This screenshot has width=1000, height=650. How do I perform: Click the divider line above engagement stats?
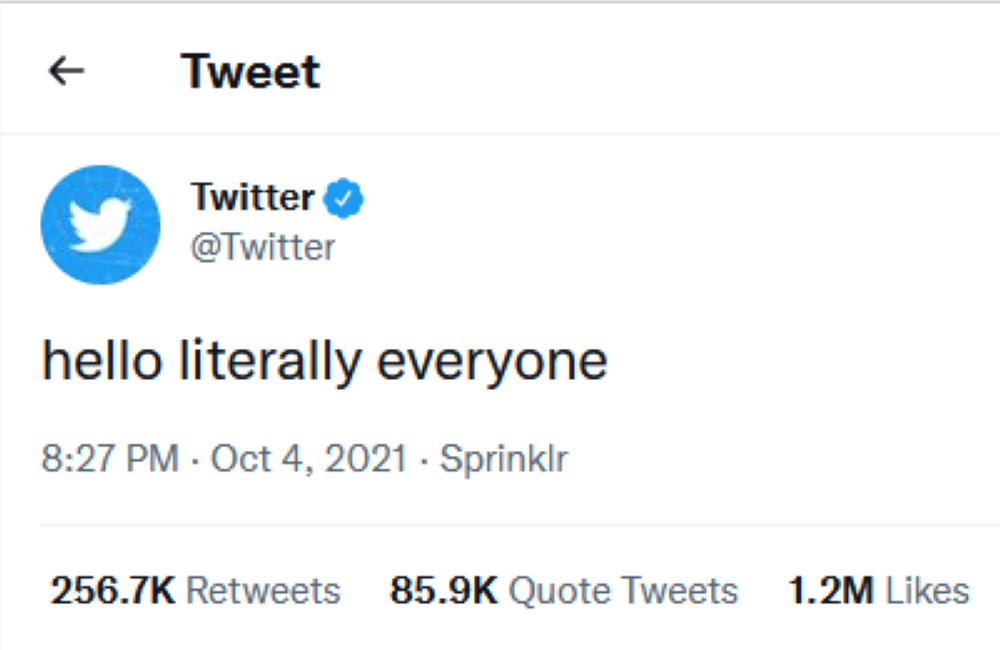pyautogui.click(x=500, y=525)
